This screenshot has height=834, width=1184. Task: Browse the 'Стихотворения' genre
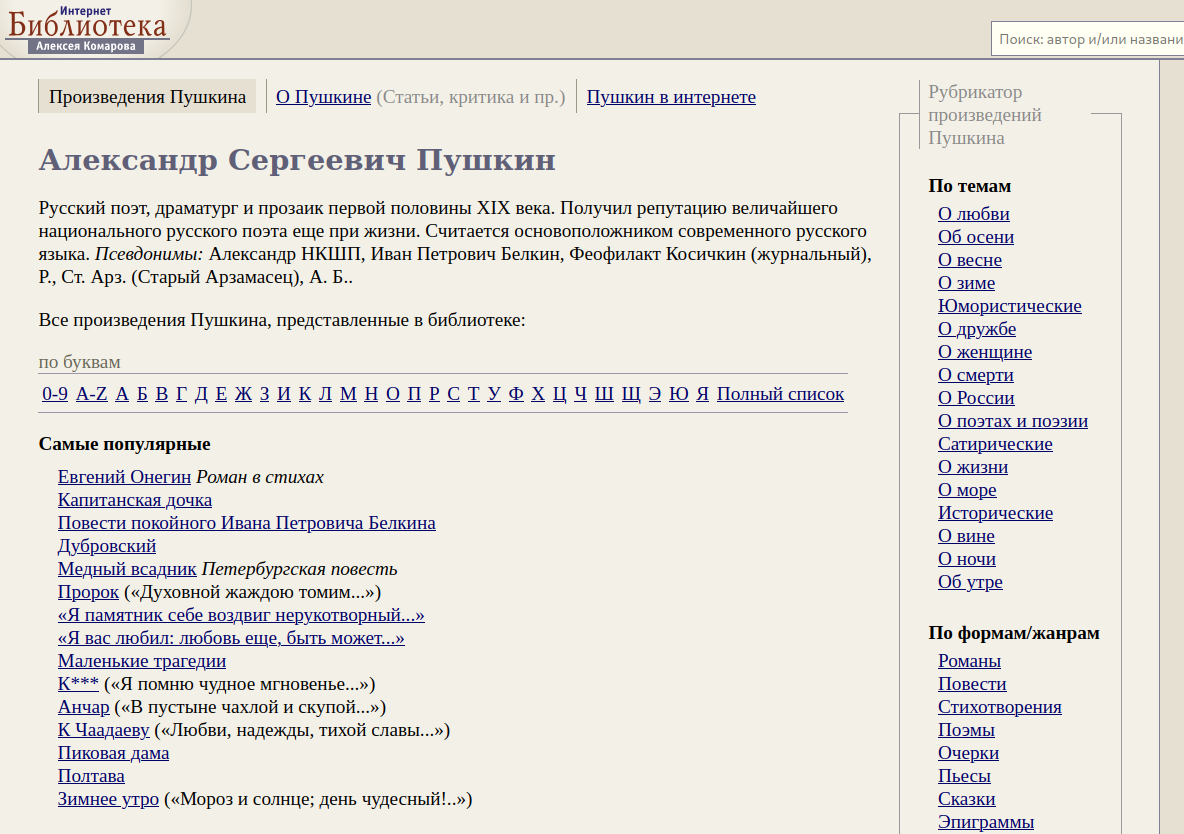coord(999,707)
